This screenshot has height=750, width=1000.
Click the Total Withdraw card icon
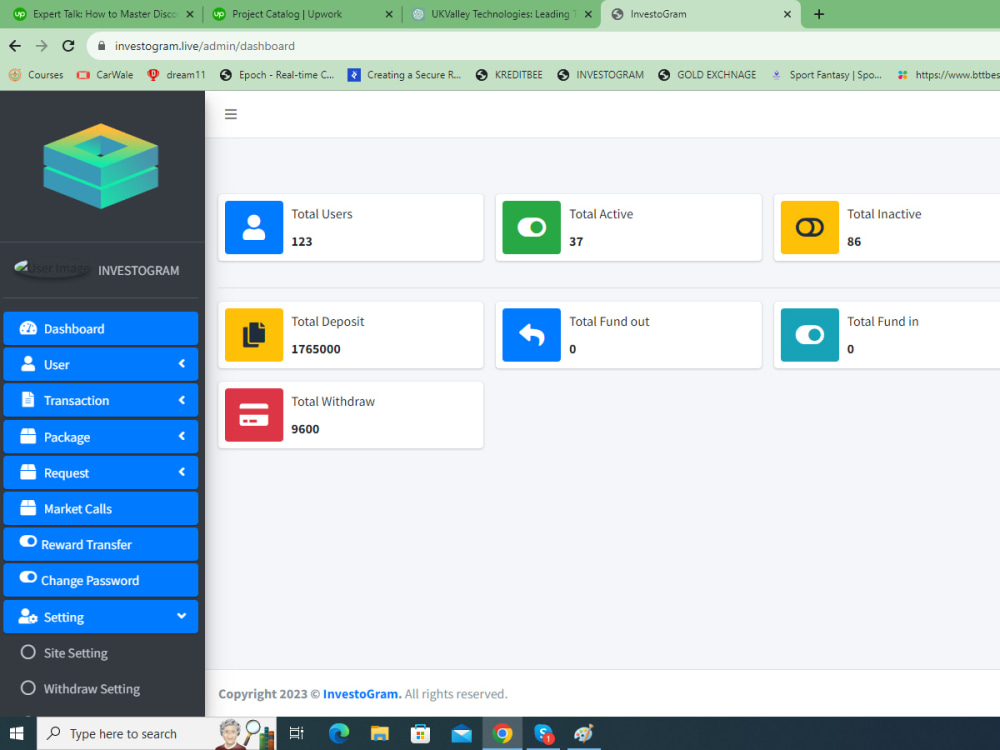point(253,414)
